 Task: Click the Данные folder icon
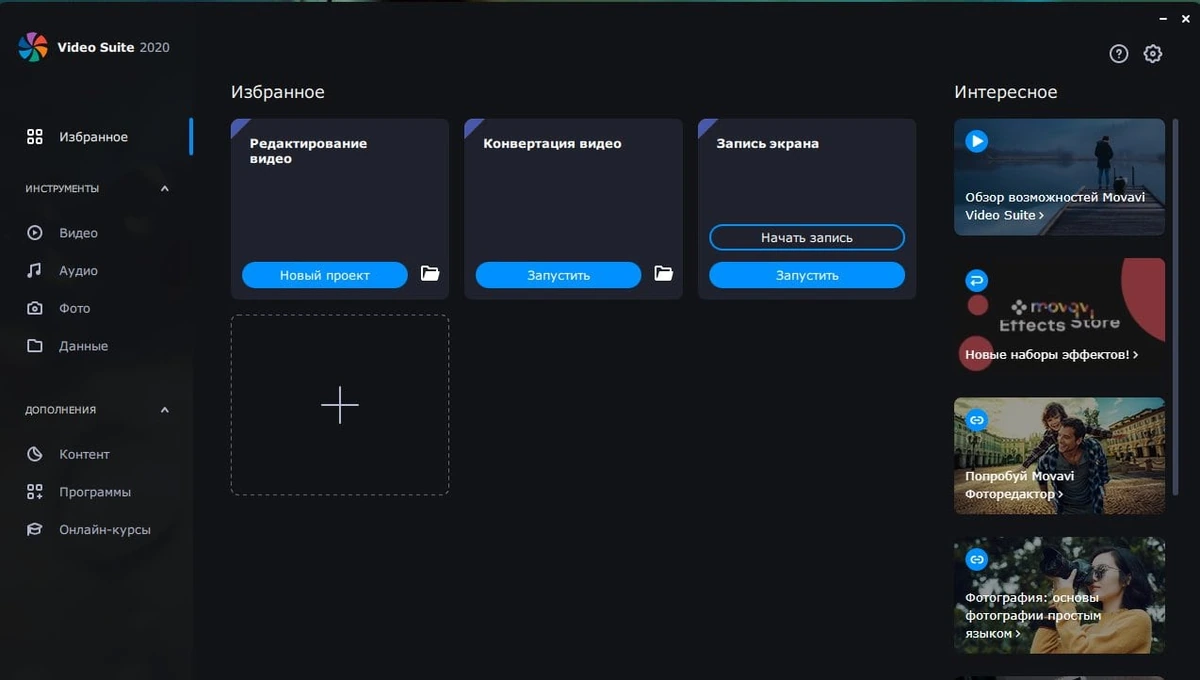click(x=35, y=346)
